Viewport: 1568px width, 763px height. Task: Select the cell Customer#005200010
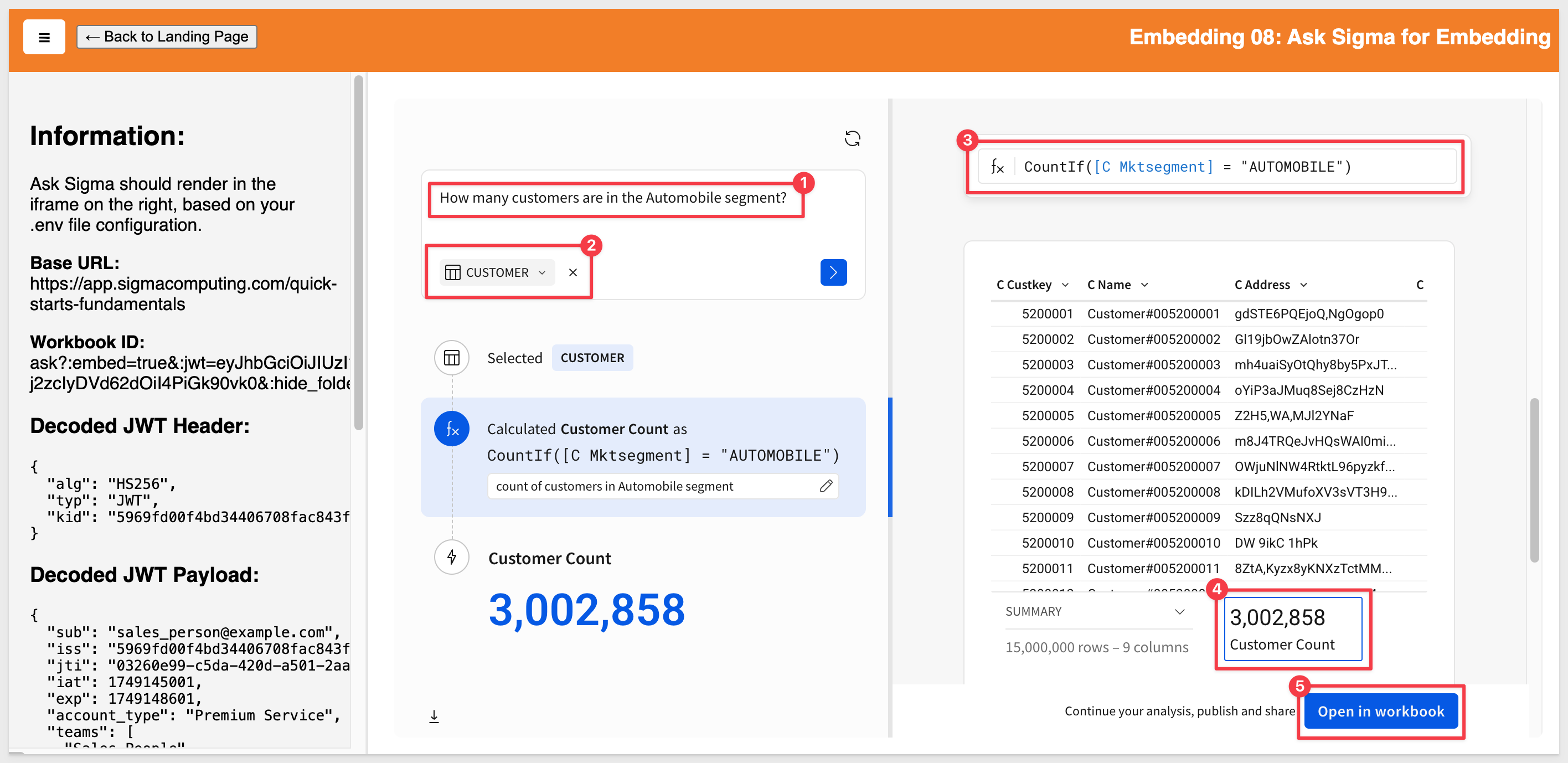click(1153, 543)
